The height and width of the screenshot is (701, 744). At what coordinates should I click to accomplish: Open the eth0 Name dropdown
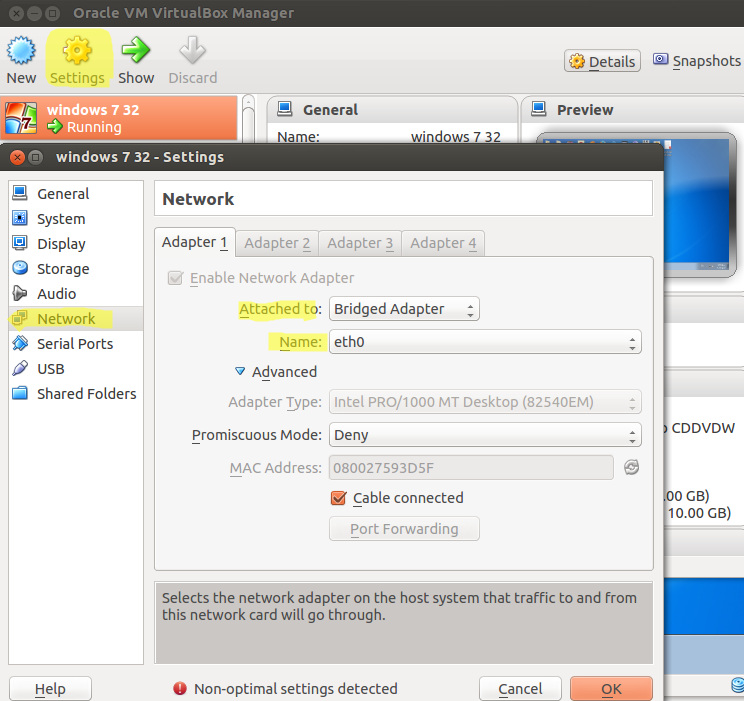pyautogui.click(x=485, y=342)
